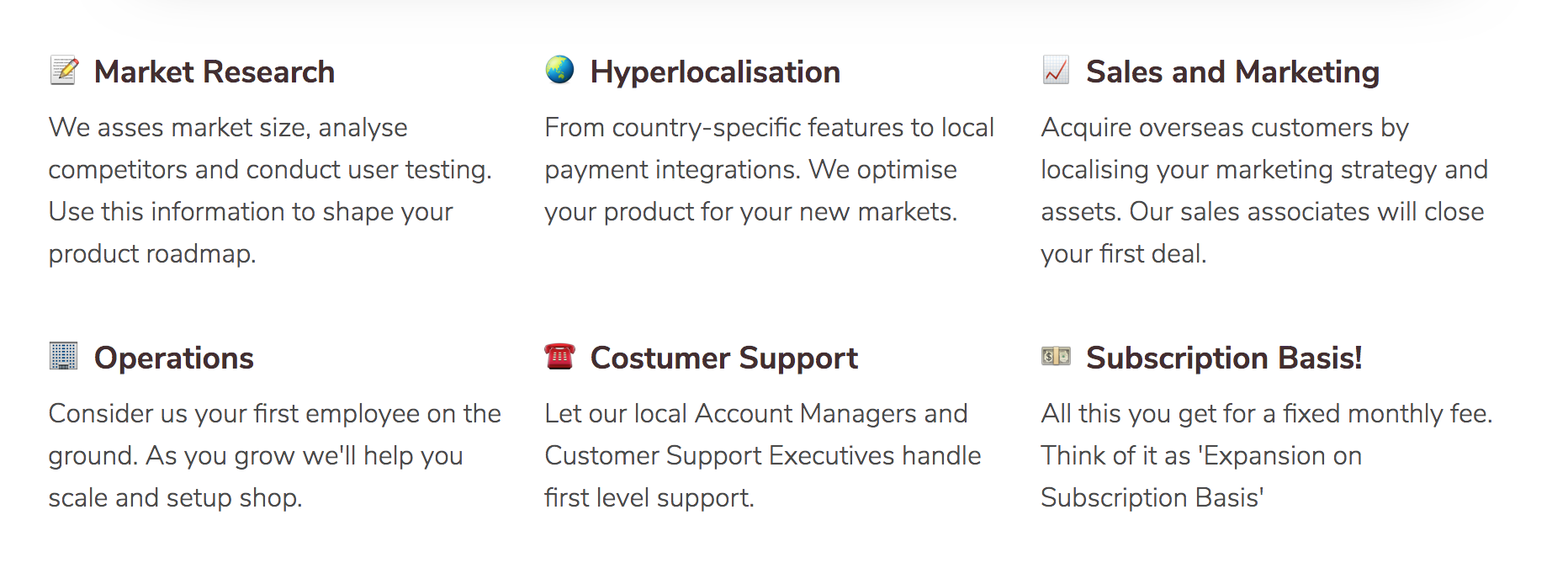1568x584 pixels.
Task: Select the Hyperlocalisation heading
Action: (x=715, y=72)
